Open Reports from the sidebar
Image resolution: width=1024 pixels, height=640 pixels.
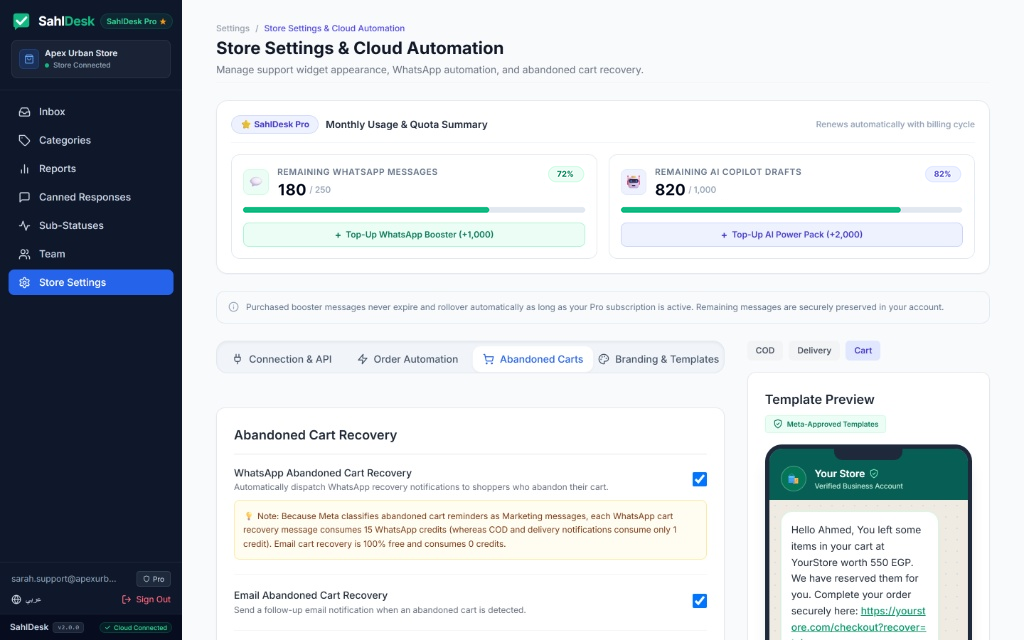click(91, 168)
